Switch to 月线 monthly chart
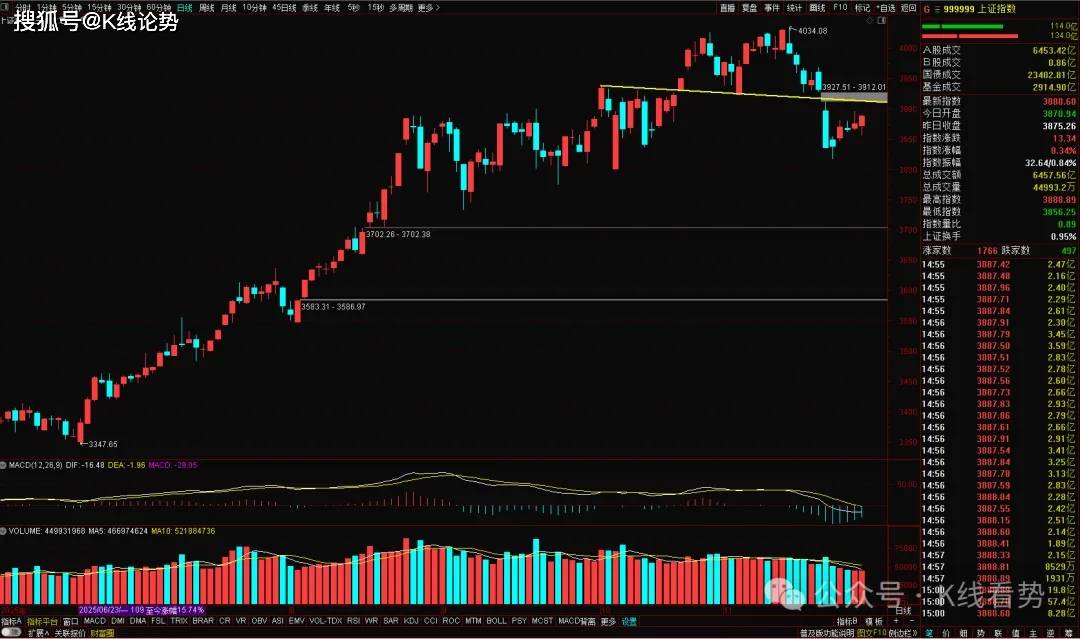 pyautogui.click(x=229, y=8)
